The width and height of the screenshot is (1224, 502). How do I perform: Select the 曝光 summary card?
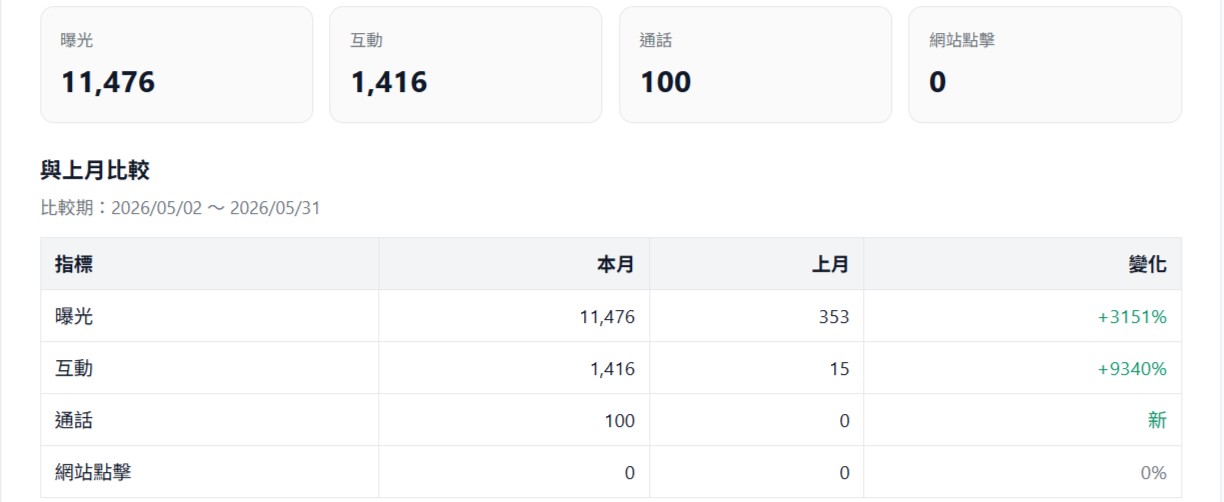[176, 65]
